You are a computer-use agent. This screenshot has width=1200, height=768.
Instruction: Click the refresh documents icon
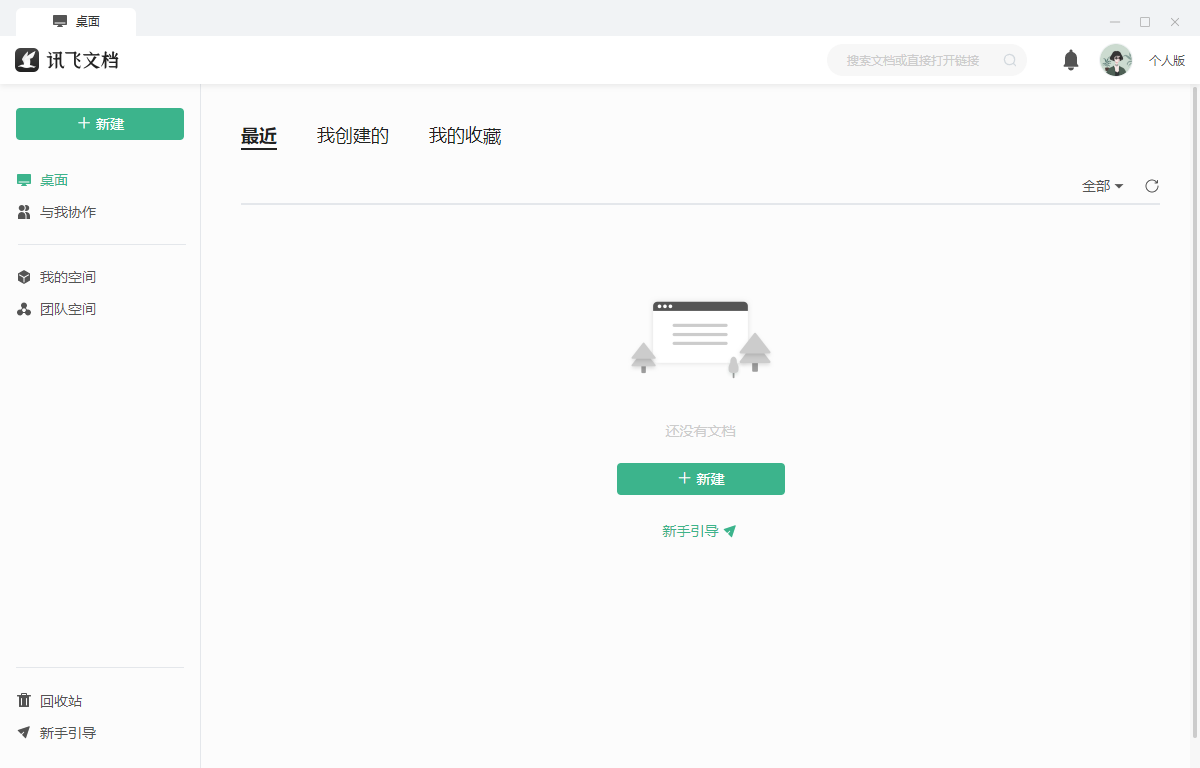tap(1152, 186)
